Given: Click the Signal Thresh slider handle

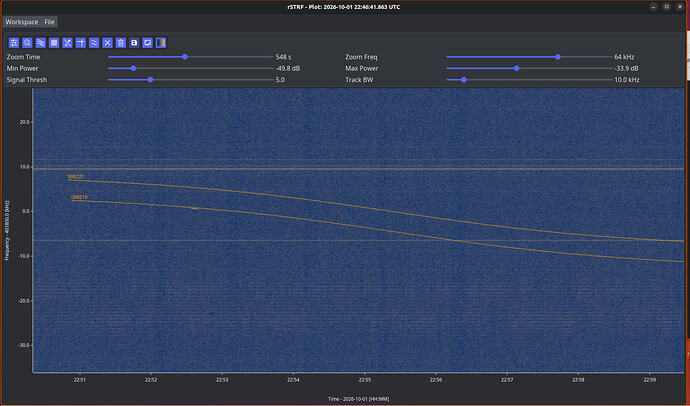Looking at the screenshot, I should 150,80.
